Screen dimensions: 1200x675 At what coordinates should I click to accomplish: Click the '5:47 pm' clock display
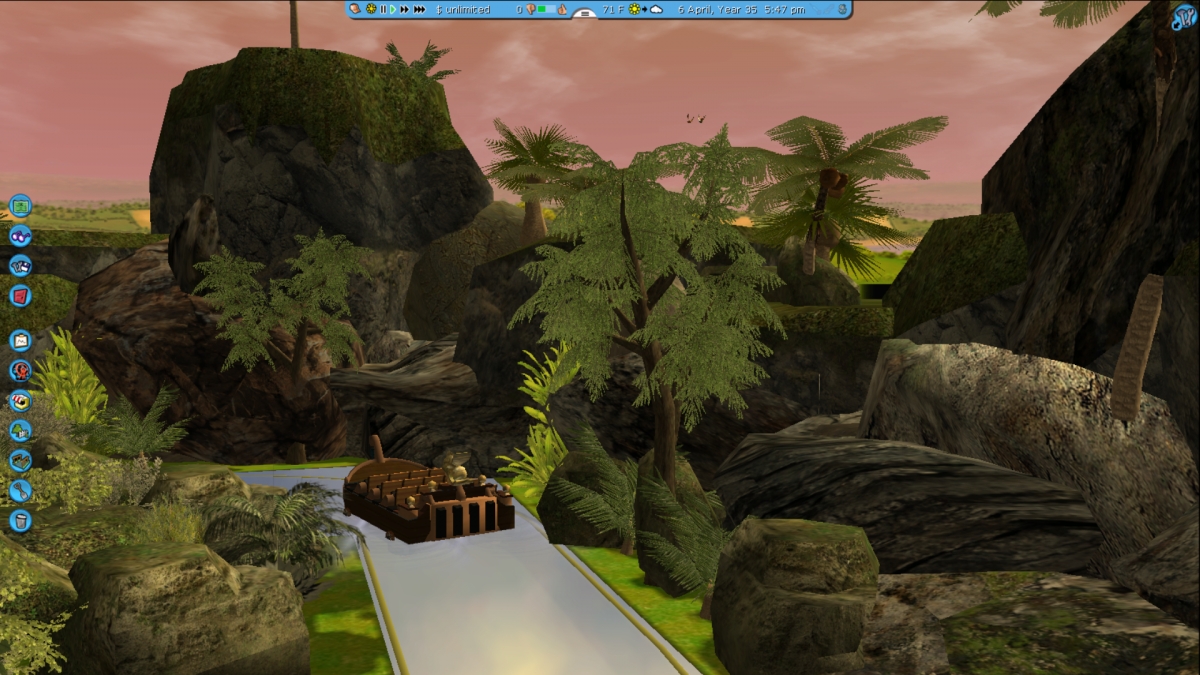click(x=783, y=9)
